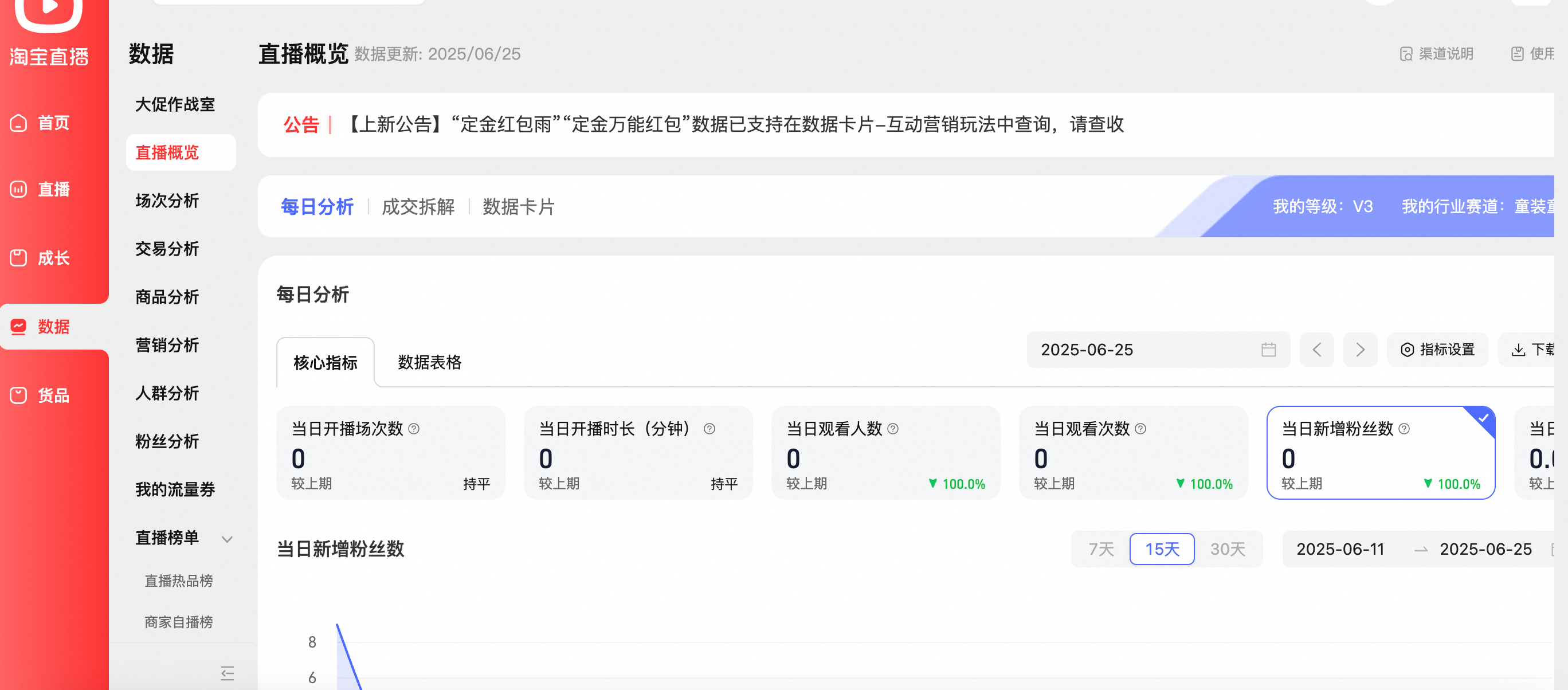Click the 首页 home icon in sidebar
Image resolution: width=1568 pixels, height=690 pixels.
(18, 123)
